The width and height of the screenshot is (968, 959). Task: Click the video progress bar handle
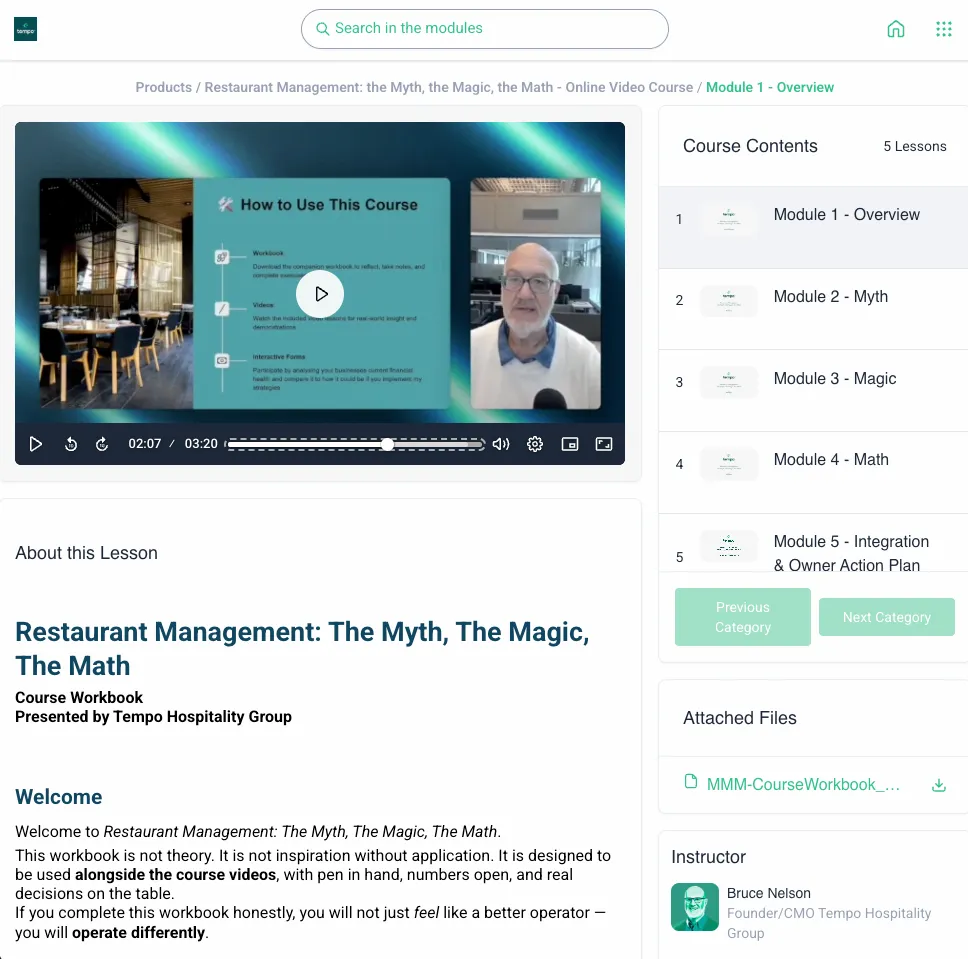387,444
